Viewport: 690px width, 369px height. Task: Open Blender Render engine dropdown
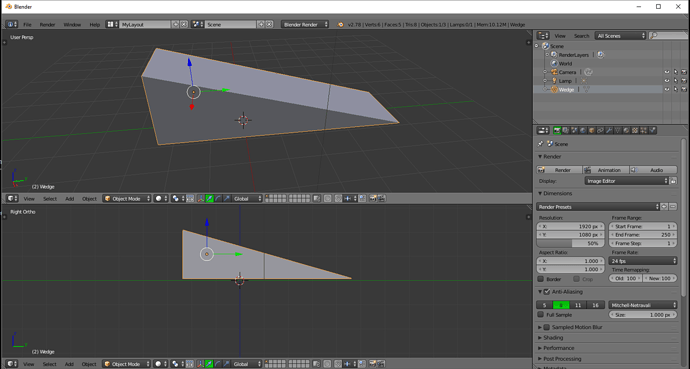point(305,25)
